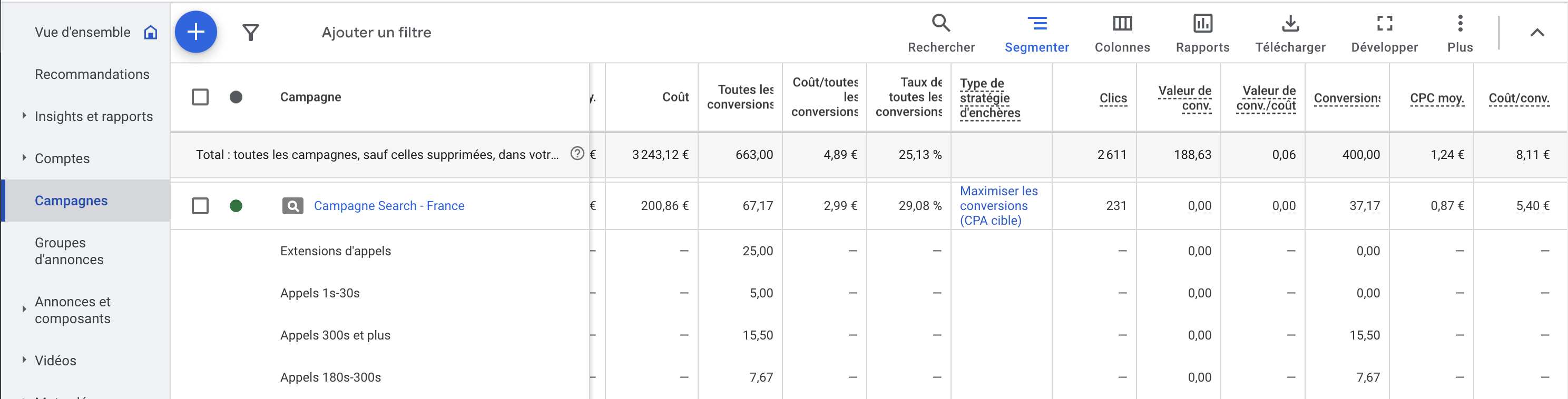This screenshot has width=1568, height=399.
Task: Open the Segmenter menu
Action: pos(1036,34)
